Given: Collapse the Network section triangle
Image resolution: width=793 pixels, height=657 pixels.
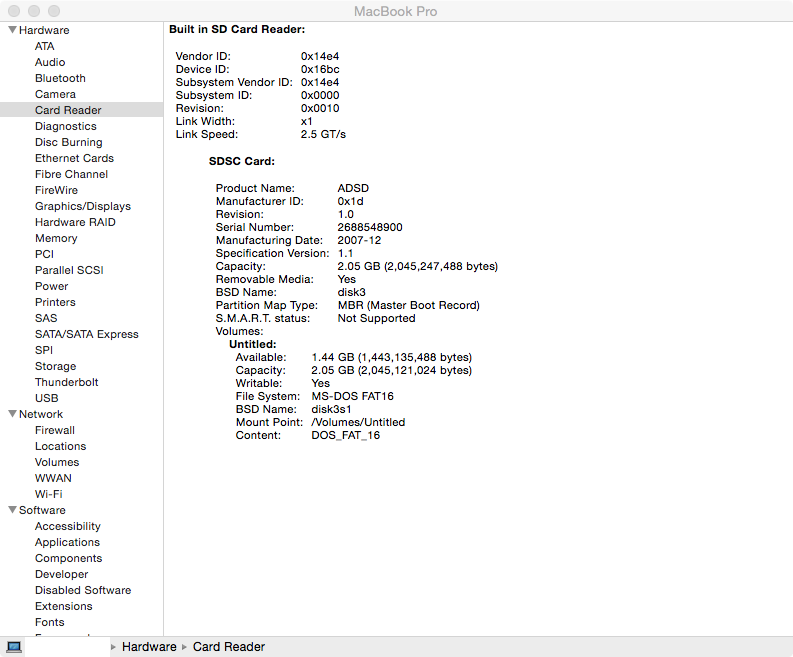Looking at the screenshot, I should pyautogui.click(x=13, y=414).
